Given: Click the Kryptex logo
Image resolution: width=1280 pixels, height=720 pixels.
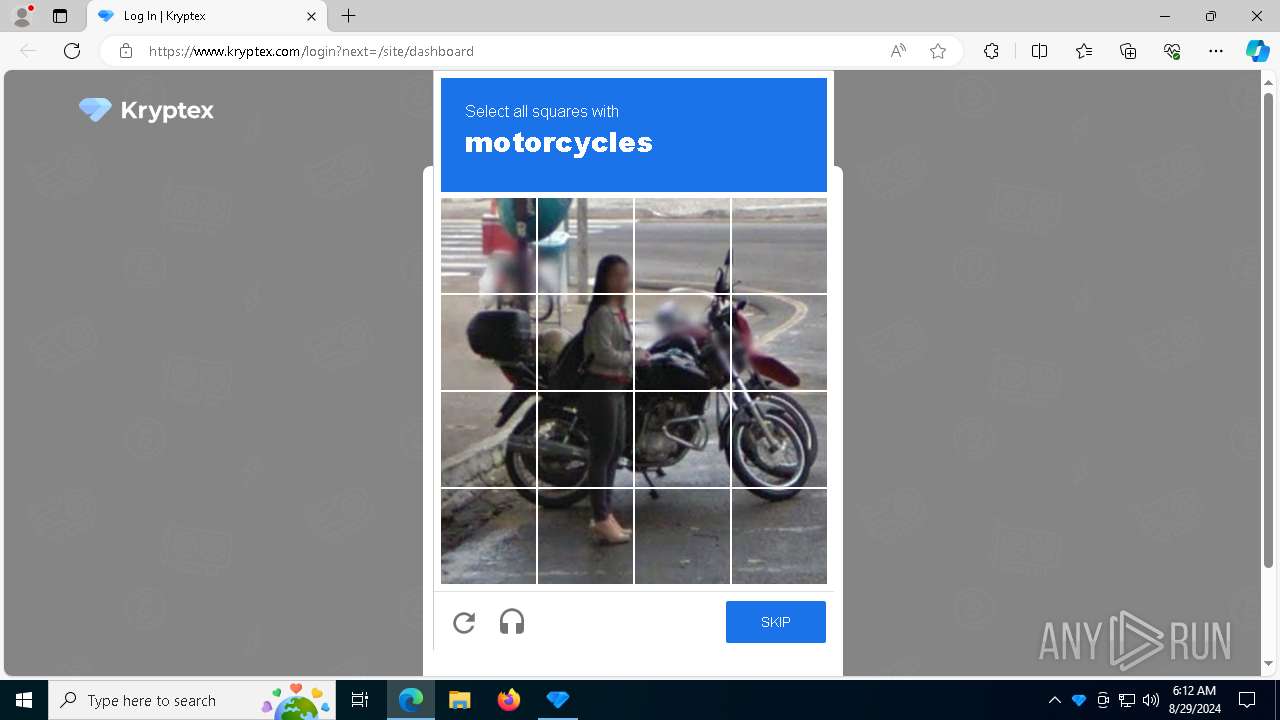Looking at the screenshot, I should [x=146, y=110].
